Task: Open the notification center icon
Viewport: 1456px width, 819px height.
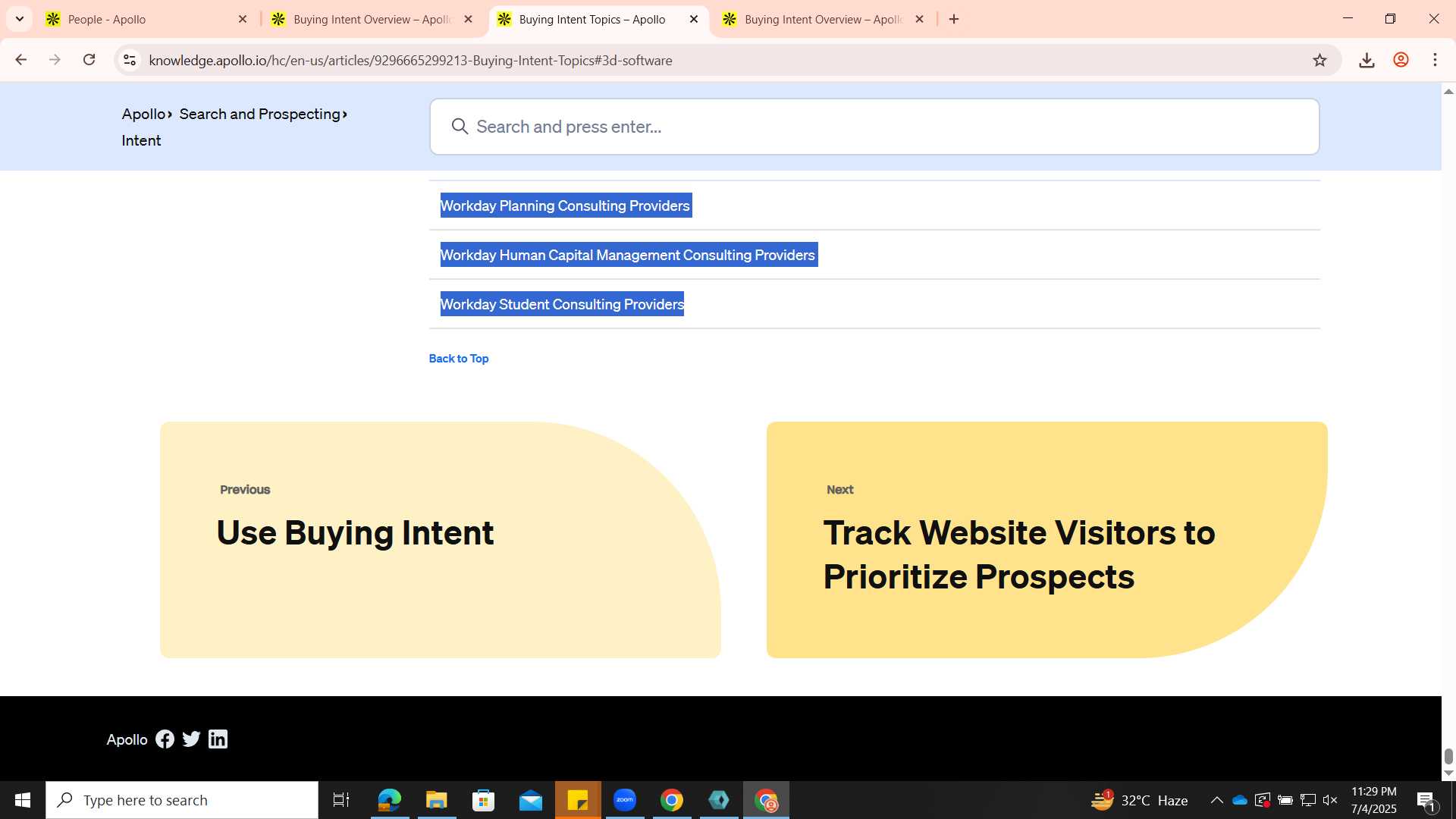Action: (x=1426, y=800)
